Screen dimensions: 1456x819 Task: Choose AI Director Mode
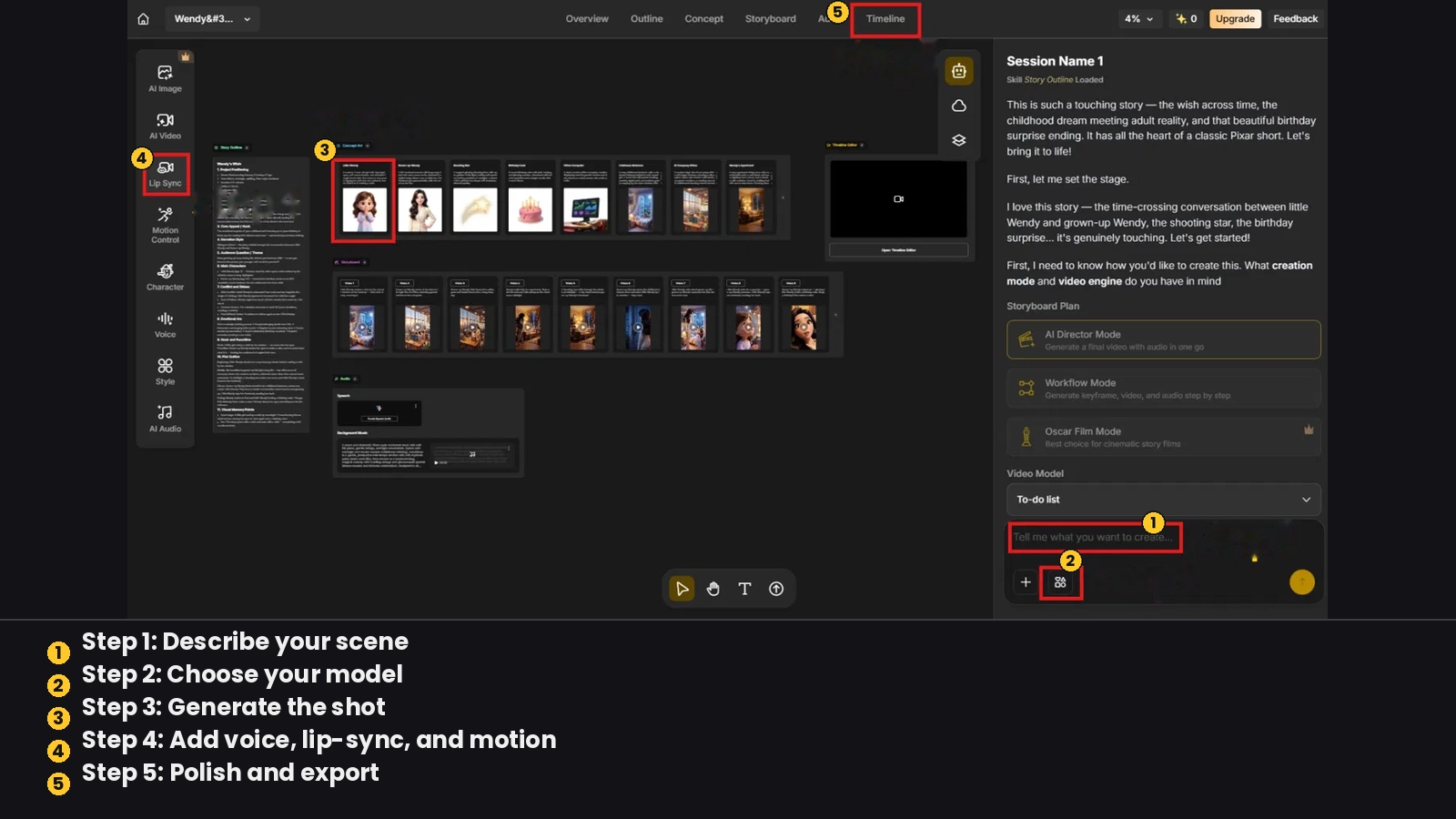coord(1163,339)
